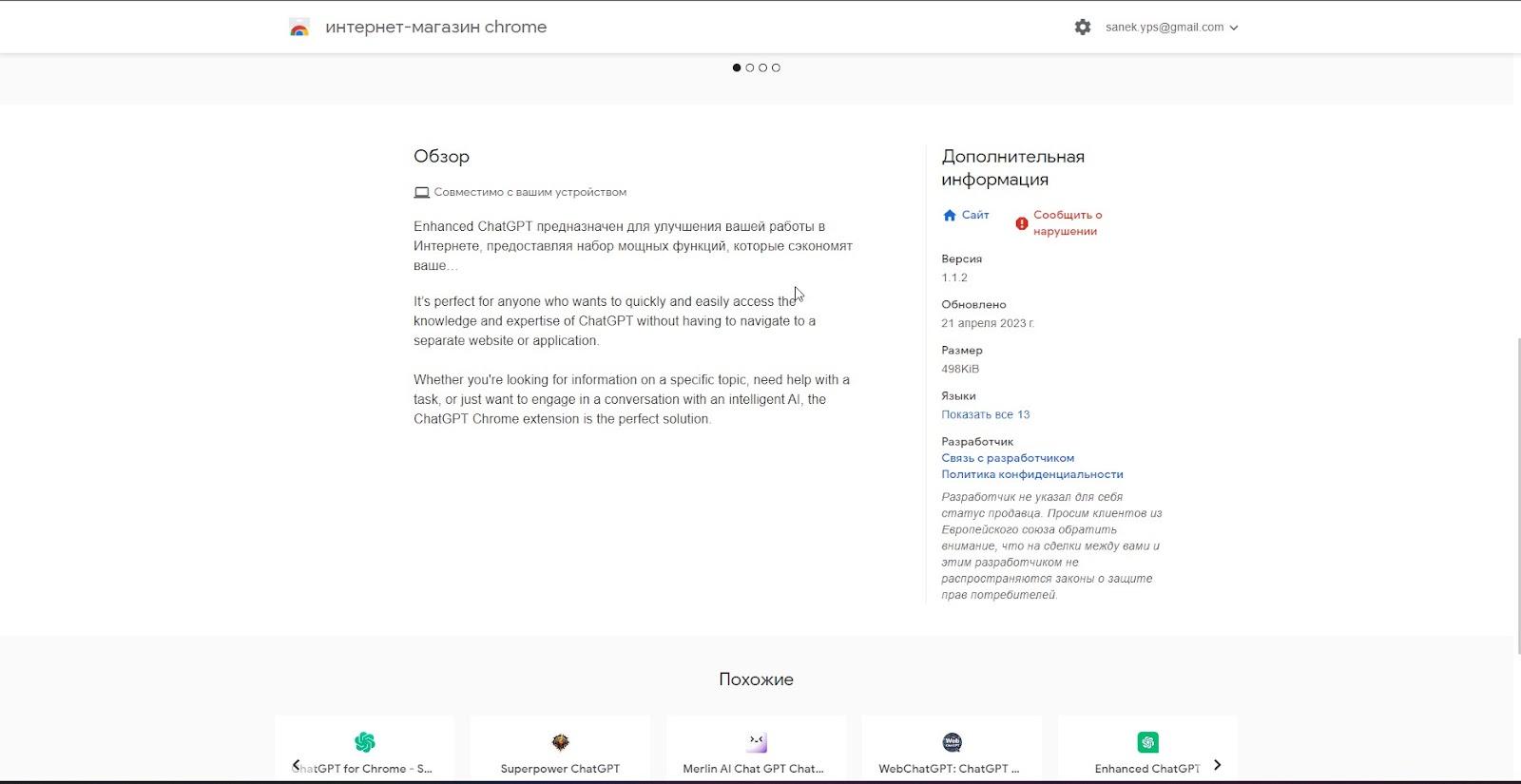The image size is (1521, 784).
Task: Select the second carousel dot
Action: coord(750,67)
